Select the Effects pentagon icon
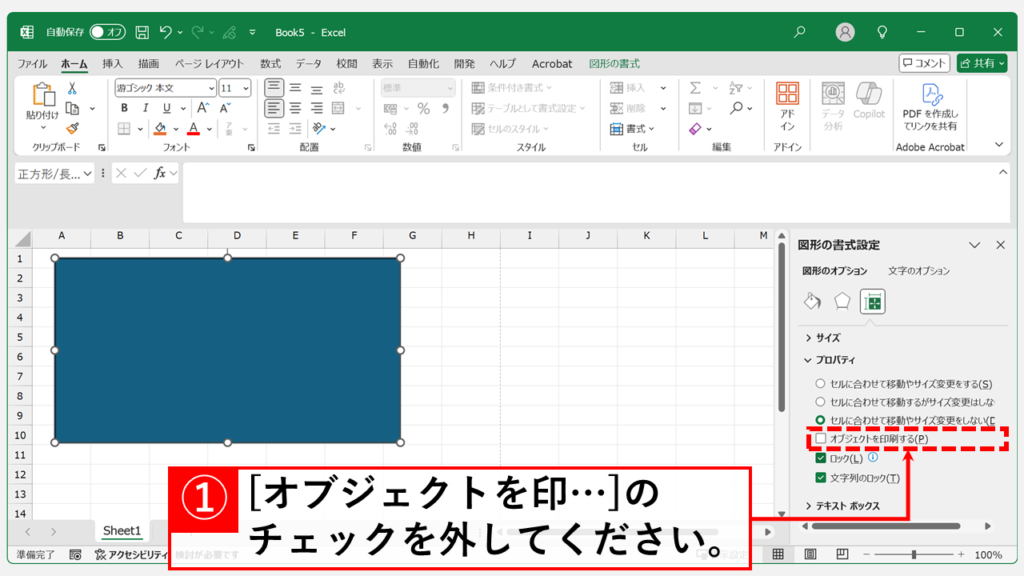Image resolution: width=1024 pixels, height=576 pixels. tap(842, 301)
